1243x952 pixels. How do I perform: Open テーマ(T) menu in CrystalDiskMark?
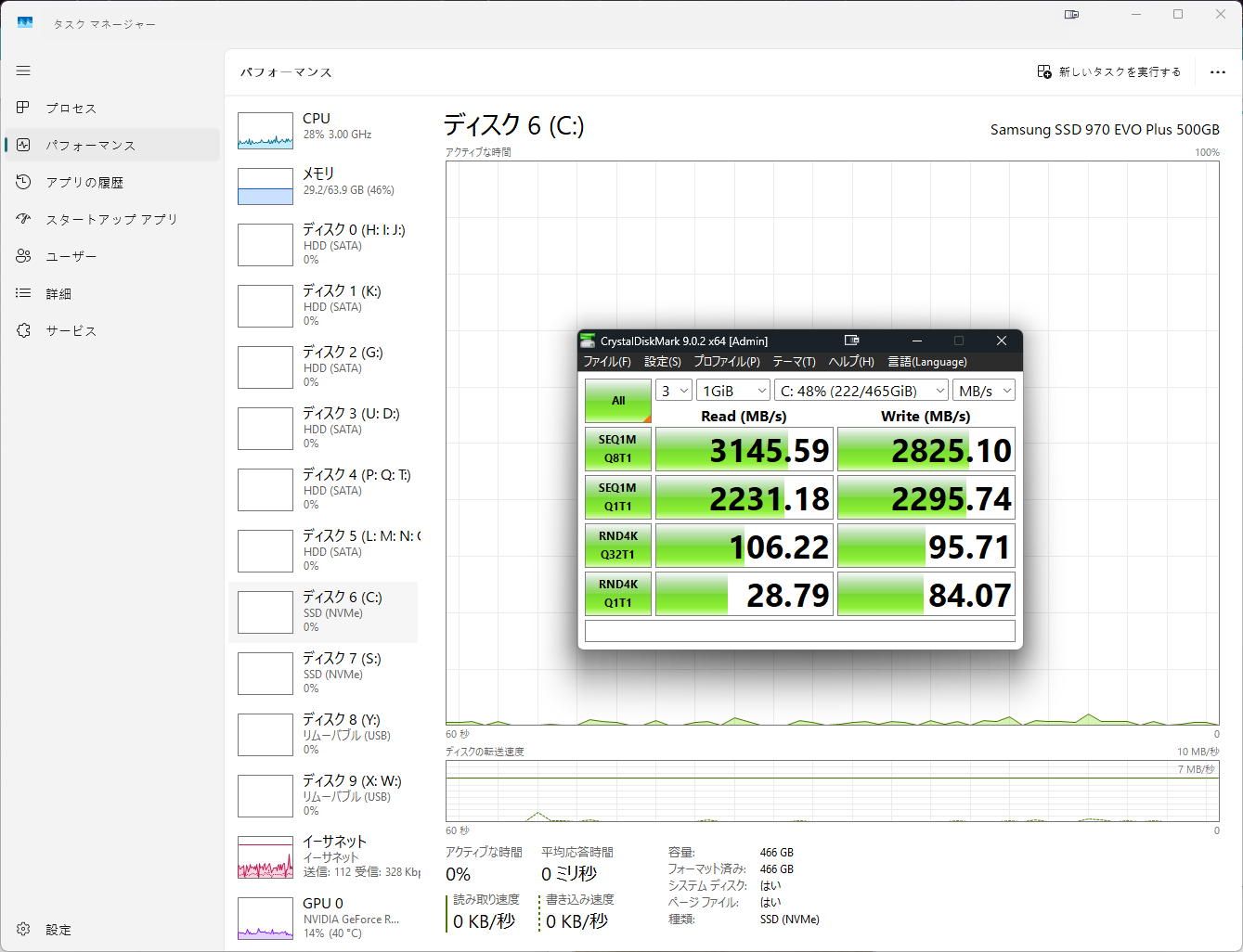click(x=795, y=362)
